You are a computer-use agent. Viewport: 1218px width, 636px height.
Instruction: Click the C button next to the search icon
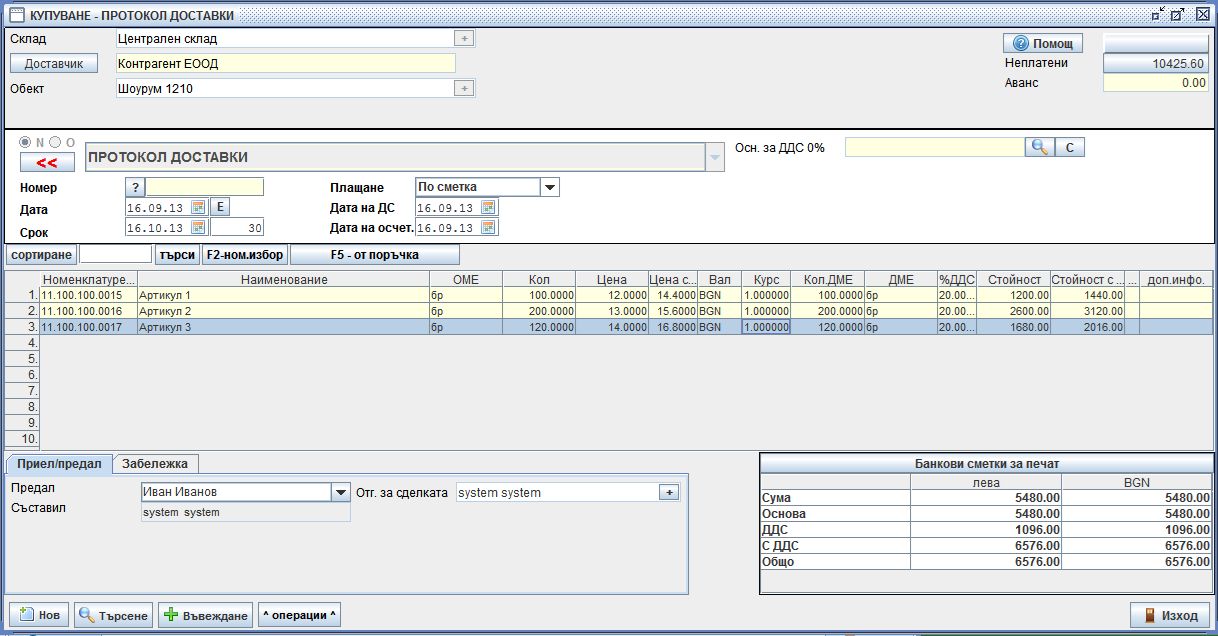1069,147
